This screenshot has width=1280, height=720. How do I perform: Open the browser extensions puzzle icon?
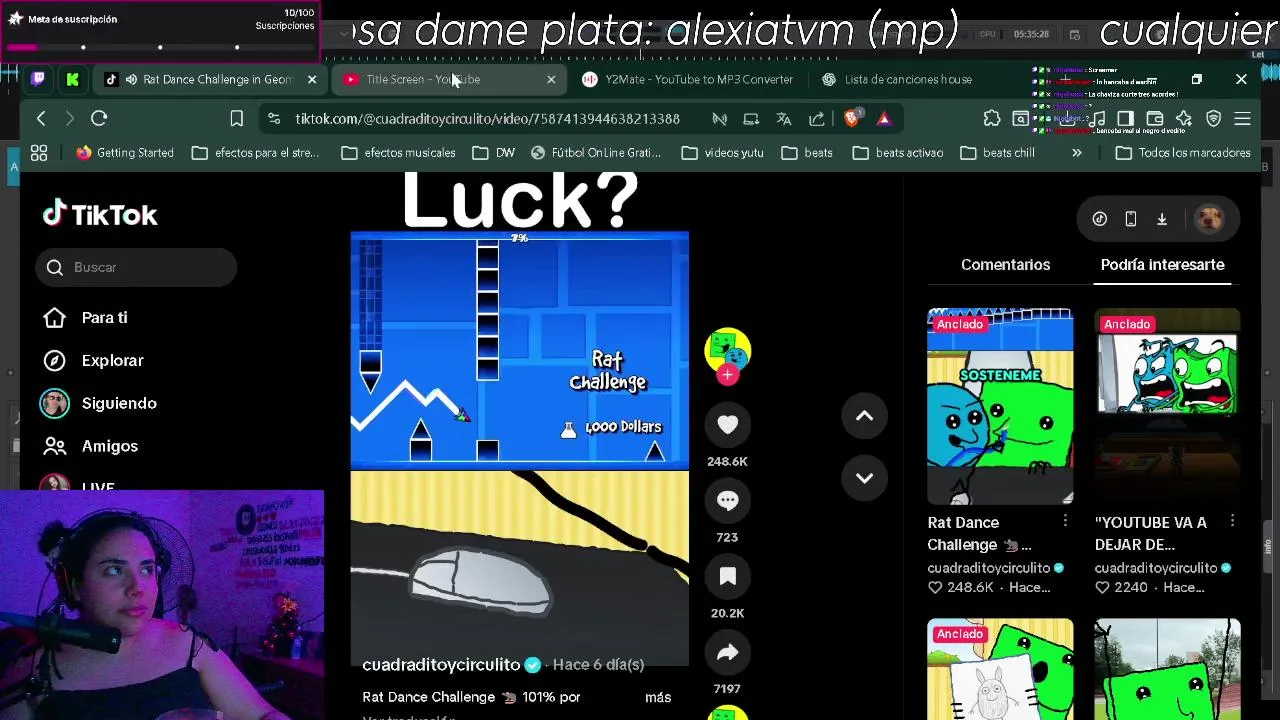991,119
